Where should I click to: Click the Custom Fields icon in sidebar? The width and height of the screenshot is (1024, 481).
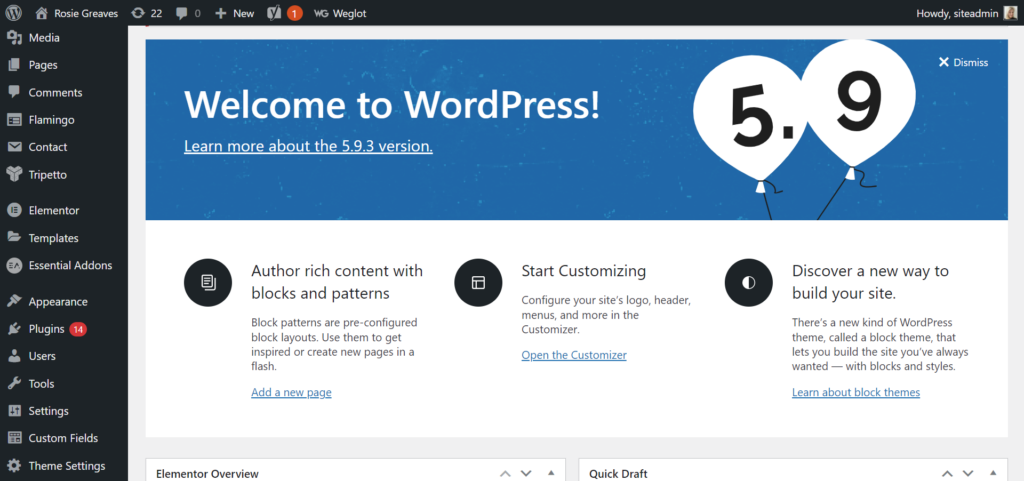(x=14, y=438)
